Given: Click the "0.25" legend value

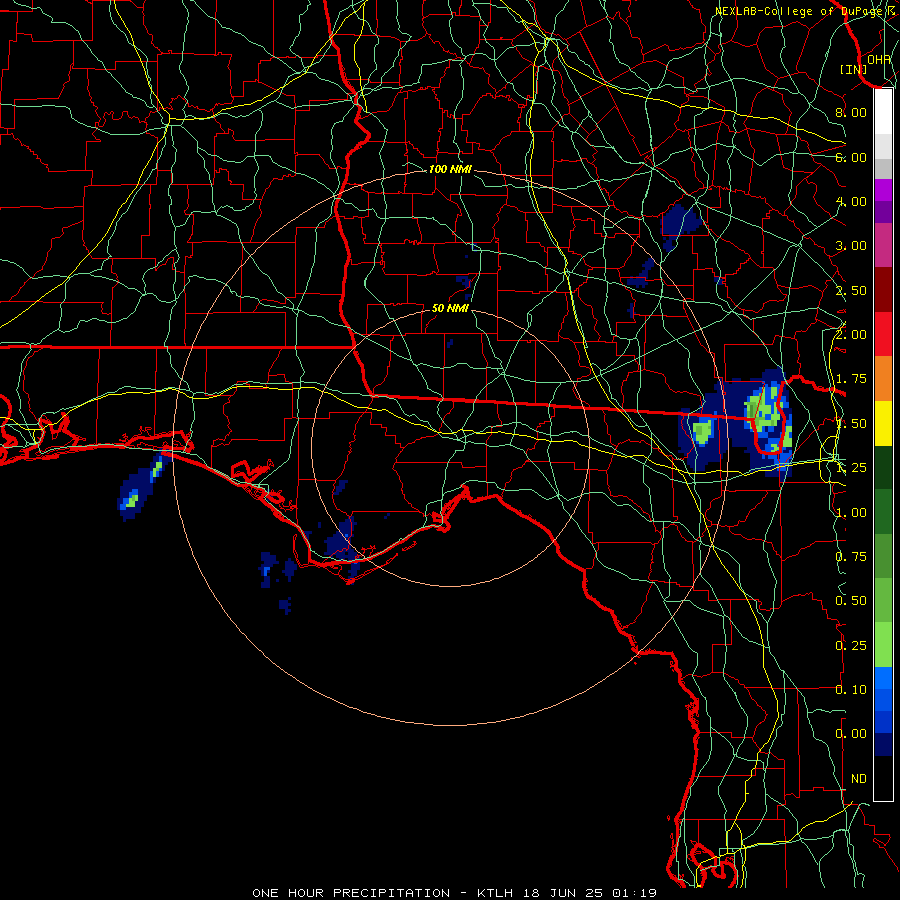Looking at the screenshot, I should (x=851, y=646).
